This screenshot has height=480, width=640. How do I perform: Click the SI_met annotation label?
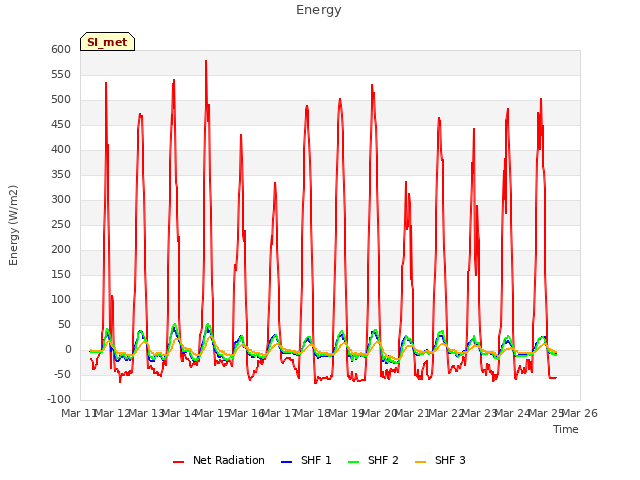107,42
